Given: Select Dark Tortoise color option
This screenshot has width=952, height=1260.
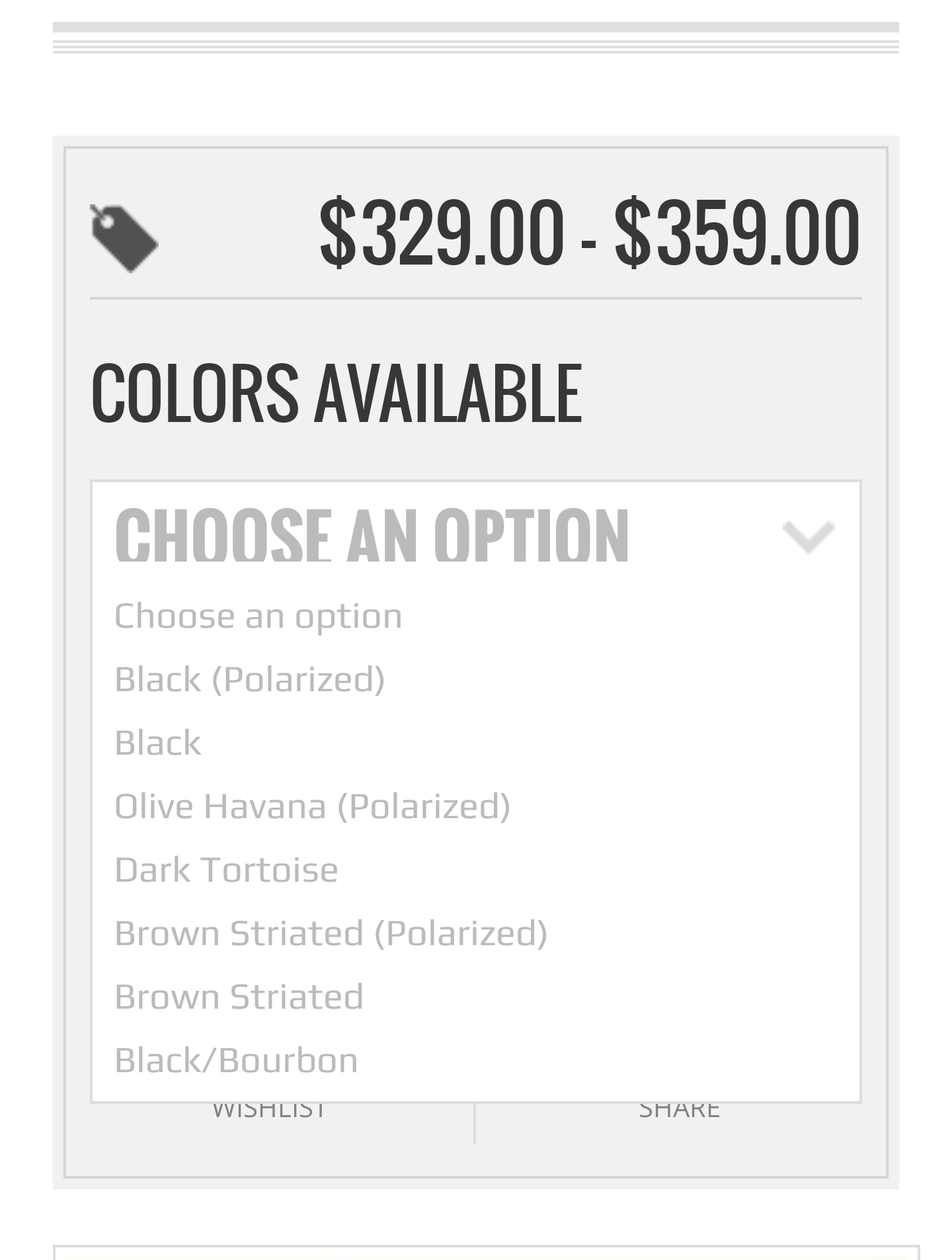Looking at the screenshot, I should click(x=476, y=870).
